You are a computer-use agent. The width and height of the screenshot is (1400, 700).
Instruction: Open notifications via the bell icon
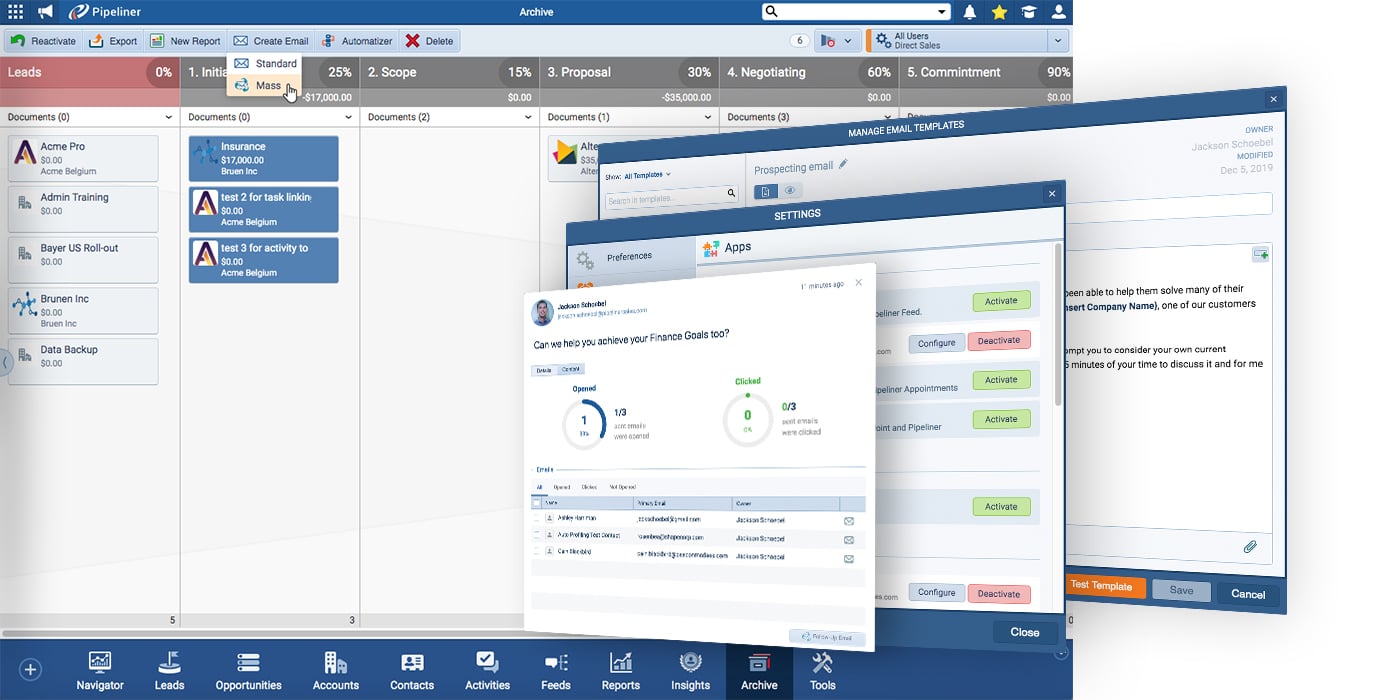pos(968,12)
